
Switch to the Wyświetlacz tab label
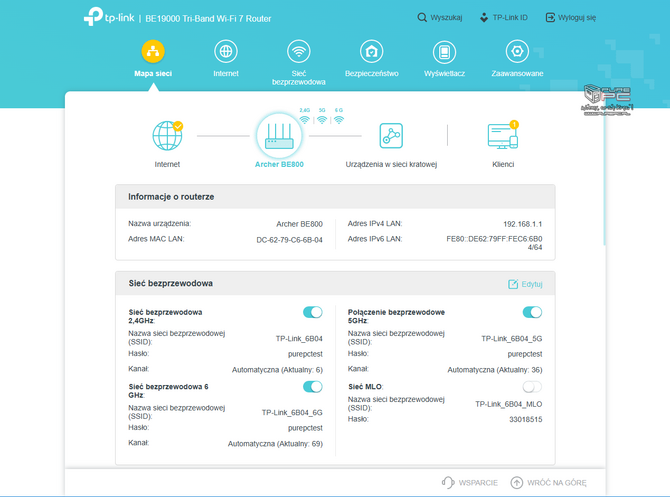point(444,74)
